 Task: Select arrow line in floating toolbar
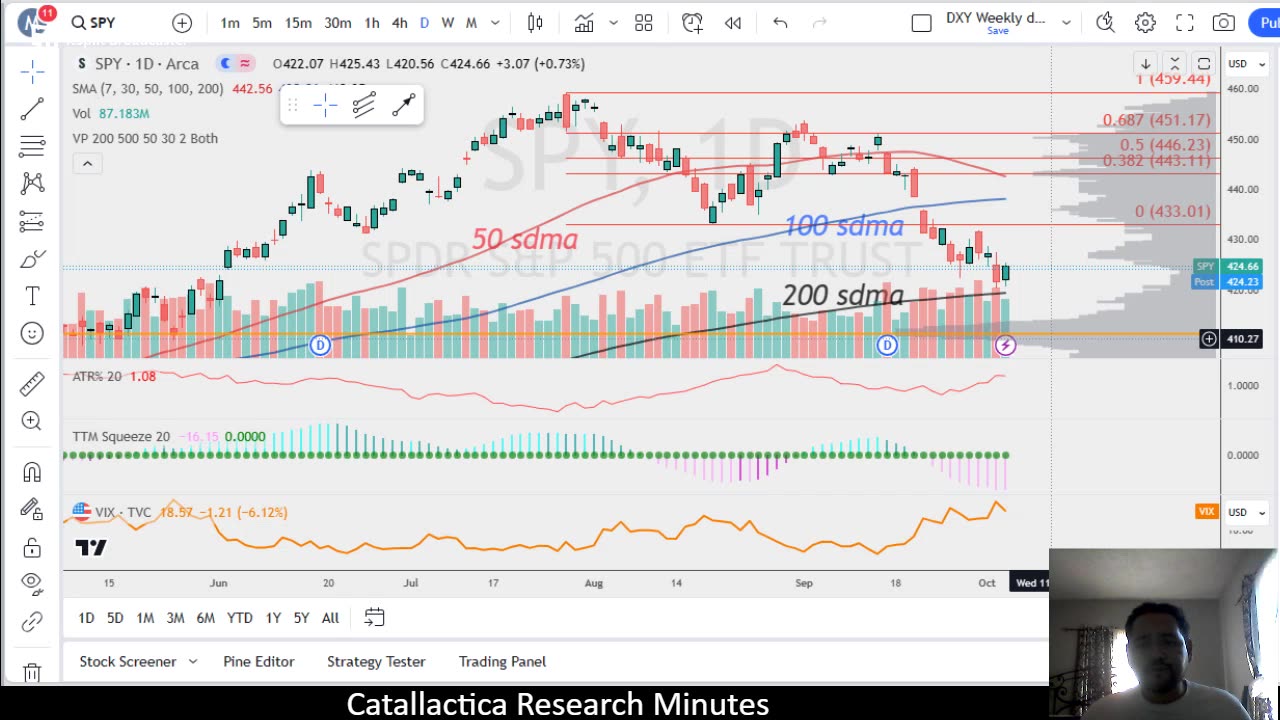pos(403,105)
